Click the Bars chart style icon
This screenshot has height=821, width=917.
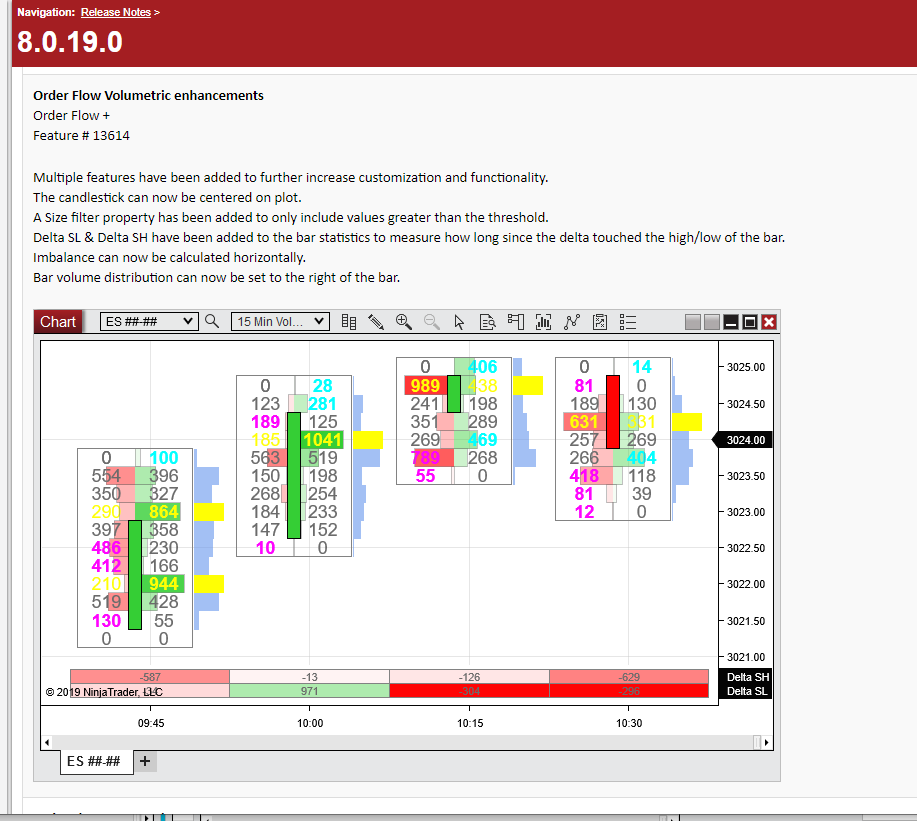[349, 322]
